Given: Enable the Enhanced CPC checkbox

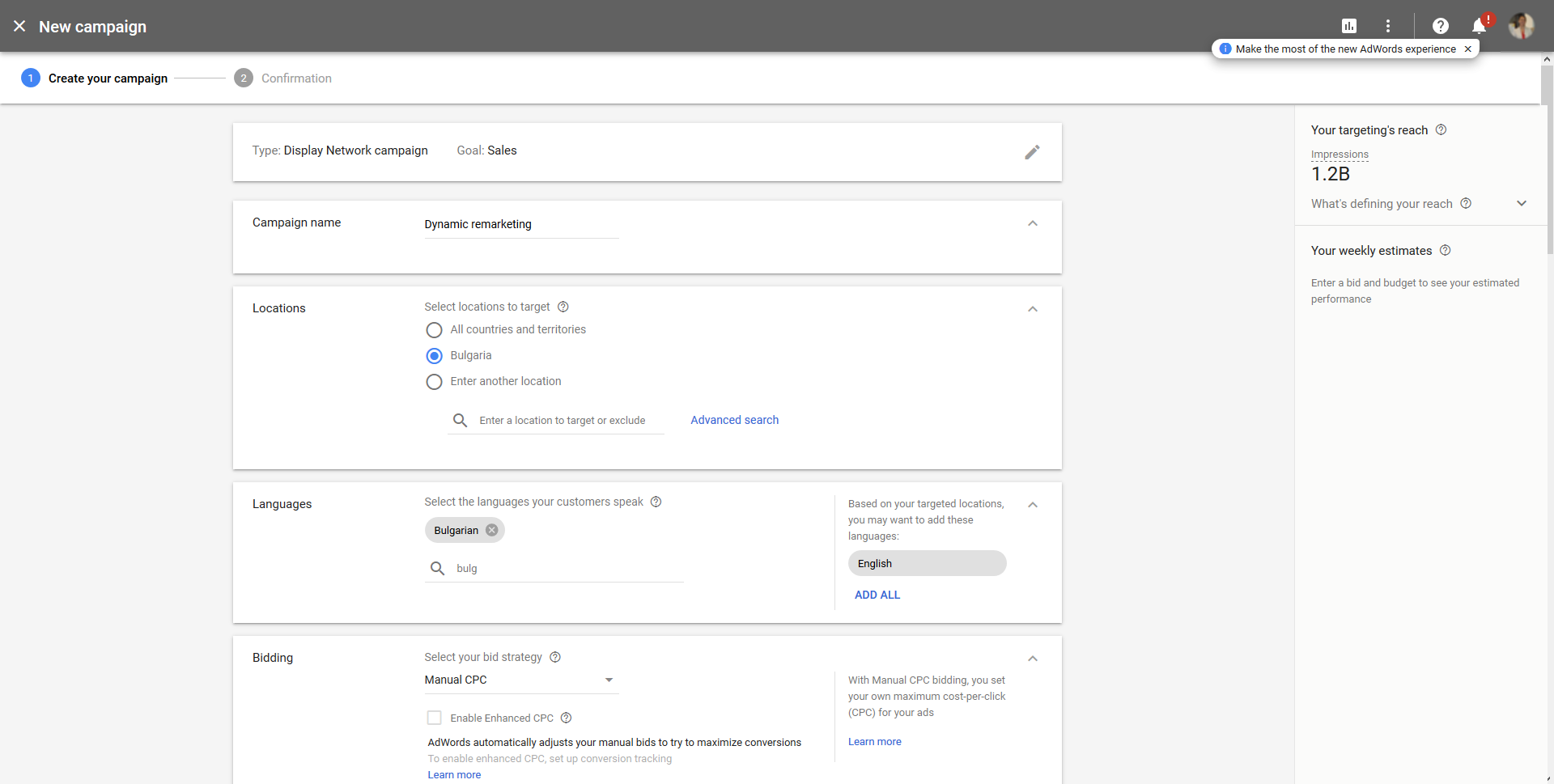Looking at the screenshot, I should pos(434,718).
